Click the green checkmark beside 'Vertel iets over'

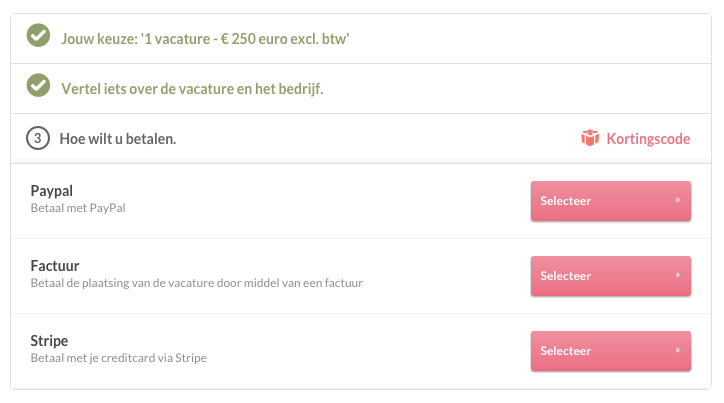(38, 87)
